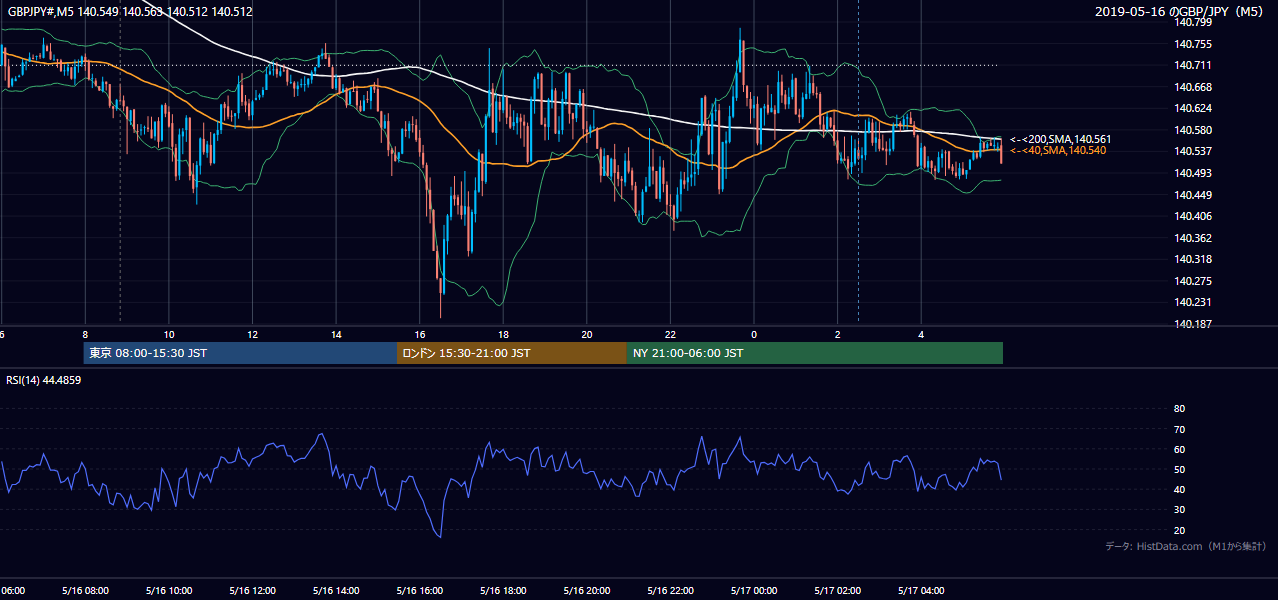Viewport: 1278px width, 600px height.
Task: Click RSI scale label 60
Action: [1179, 449]
